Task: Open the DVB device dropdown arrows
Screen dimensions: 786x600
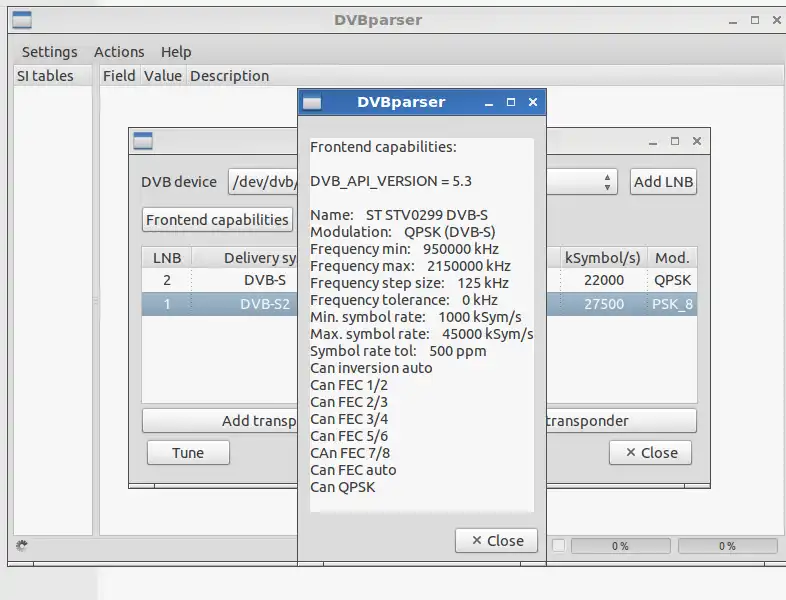Action: tap(607, 181)
